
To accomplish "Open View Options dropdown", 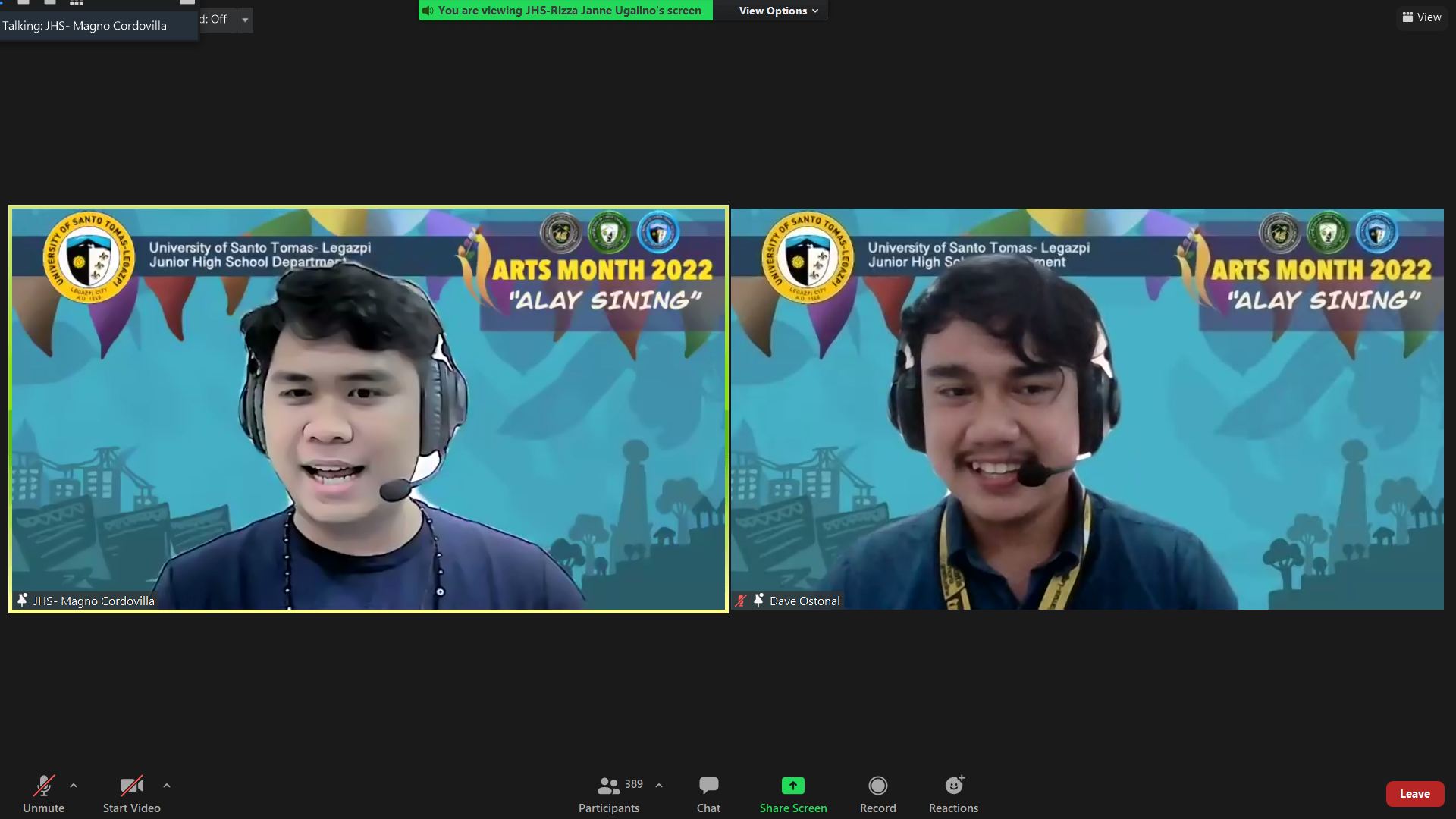I will click(x=778, y=11).
